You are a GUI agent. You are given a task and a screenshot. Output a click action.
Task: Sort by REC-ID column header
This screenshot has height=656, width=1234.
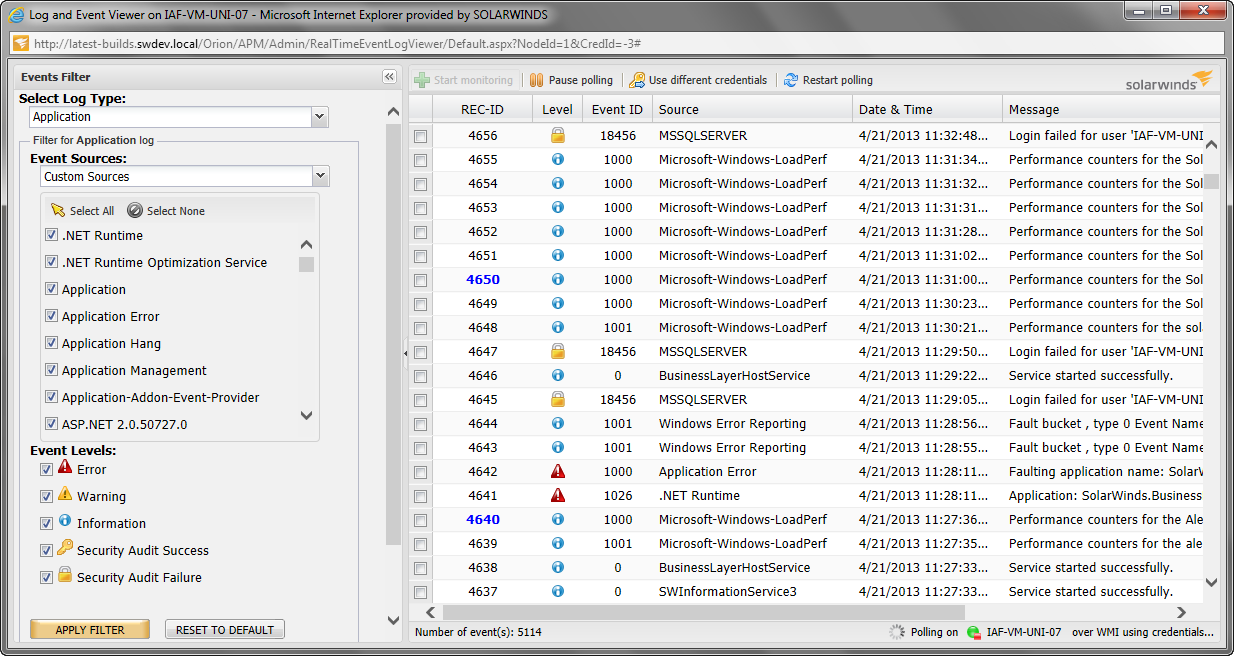pos(482,109)
